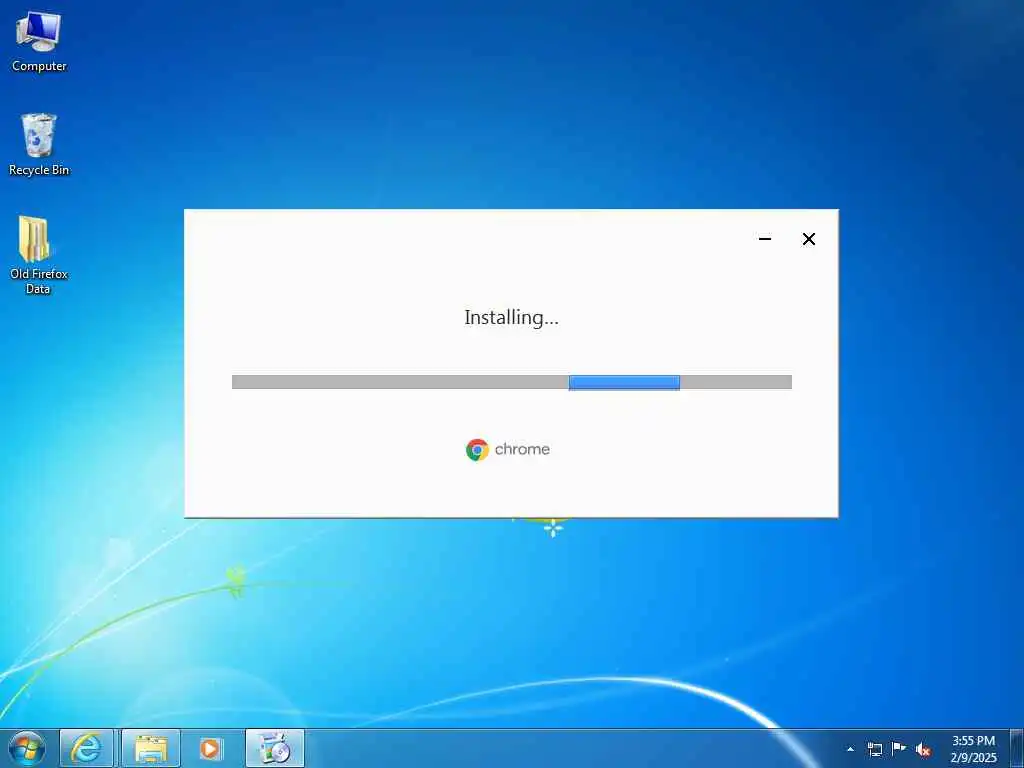The width and height of the screenshot is (1024, 768).
Task: Select the installer taskbar button
Action: pyautogui.click(x=274, y=749)
